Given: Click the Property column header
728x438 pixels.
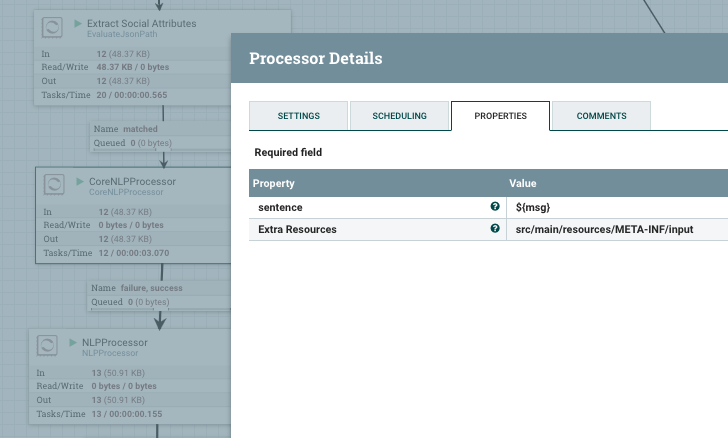Looking at the screenshot, I should click(274, 184).
